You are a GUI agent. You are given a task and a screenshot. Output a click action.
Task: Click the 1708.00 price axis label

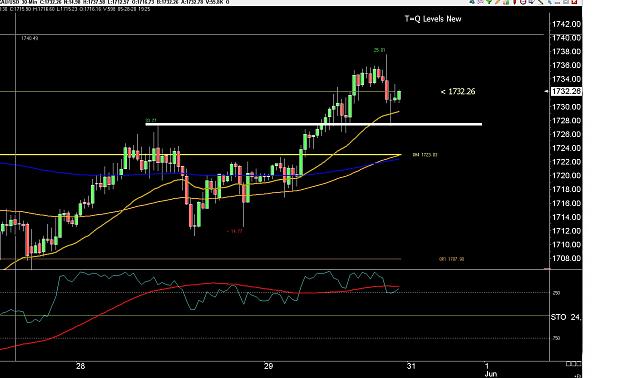coord(566,258)
